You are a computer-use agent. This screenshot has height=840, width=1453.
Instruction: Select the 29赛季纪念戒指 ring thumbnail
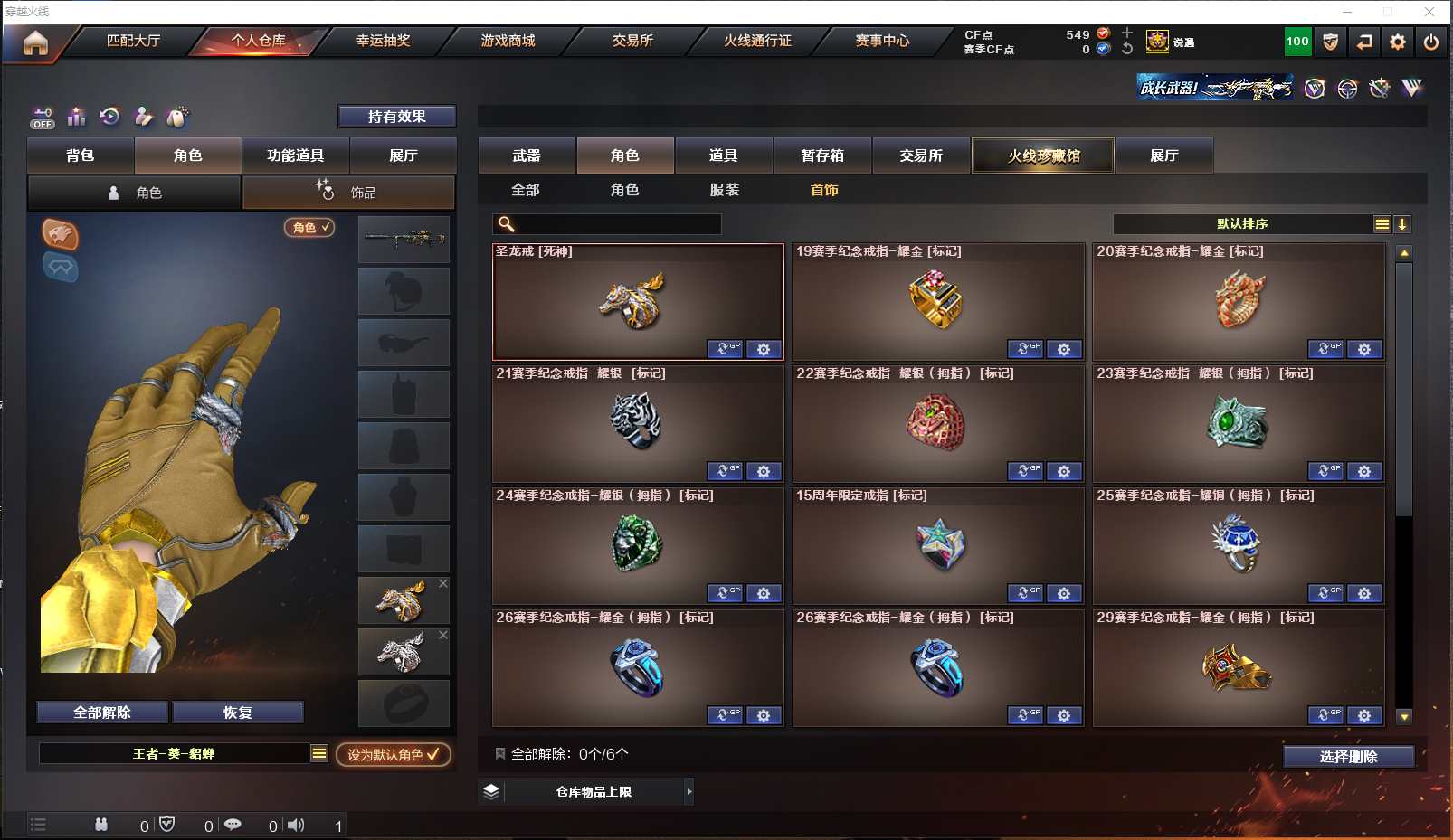point(1237,669)
